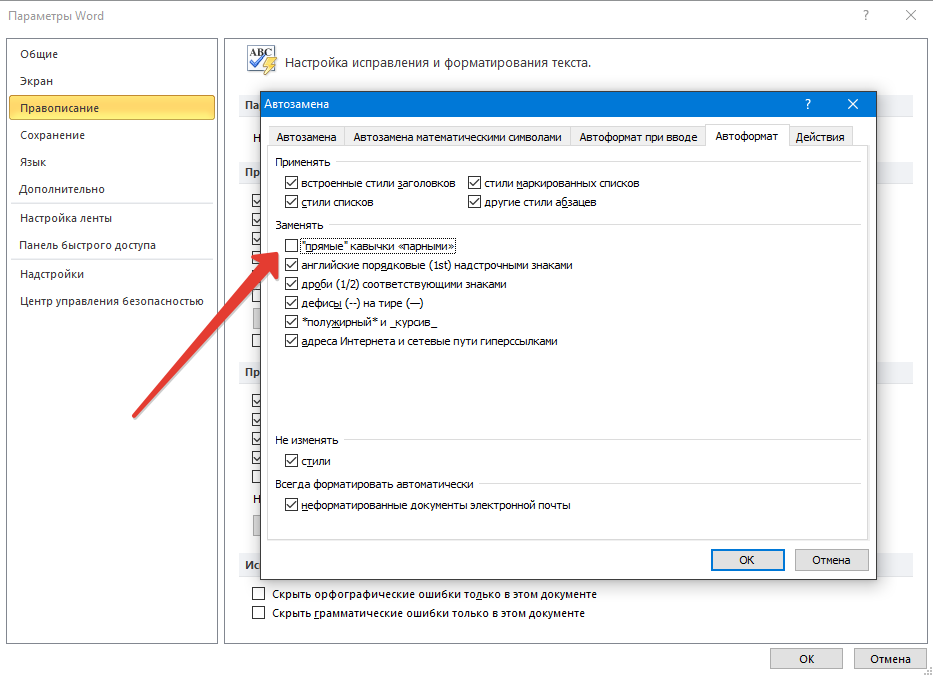933x675 pixels.
Task: Open the Общие options category
Action: tap(112, 54)
